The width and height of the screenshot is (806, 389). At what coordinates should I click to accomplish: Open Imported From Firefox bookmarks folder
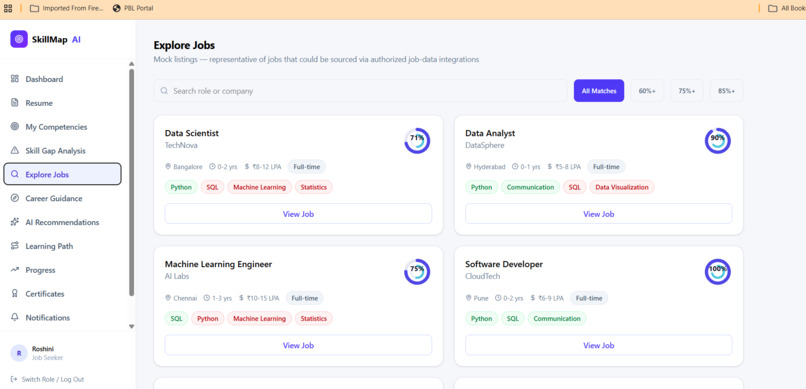[x=66, y=8]
